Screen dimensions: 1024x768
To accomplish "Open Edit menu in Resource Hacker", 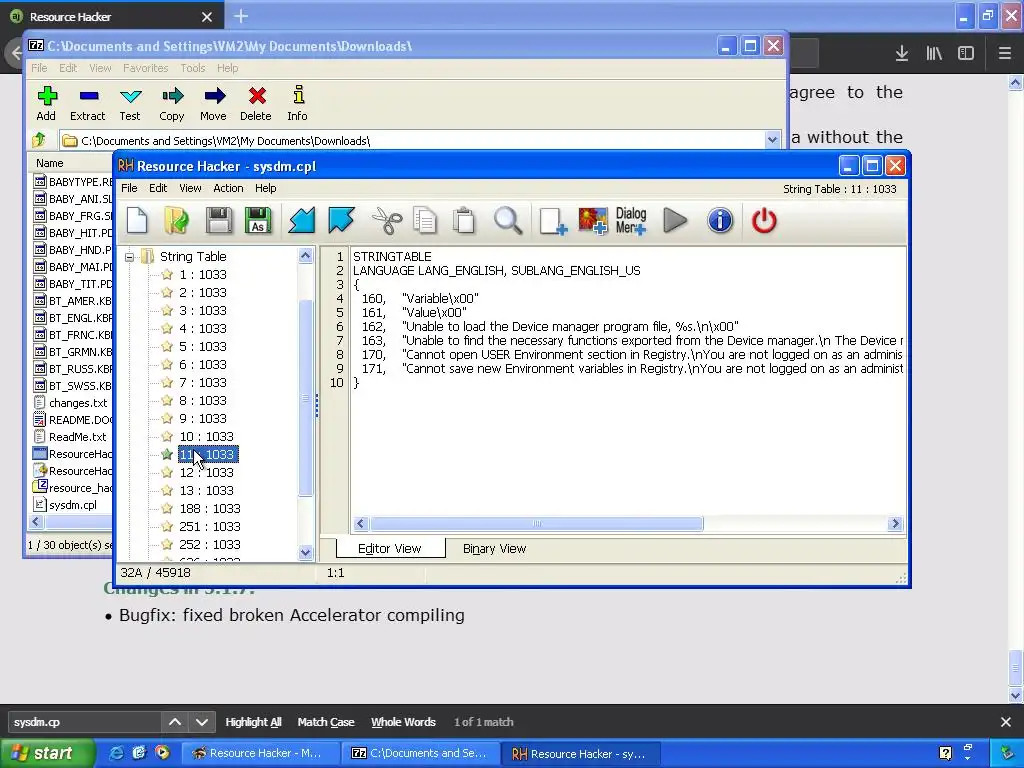I will (x=158, y=188).
